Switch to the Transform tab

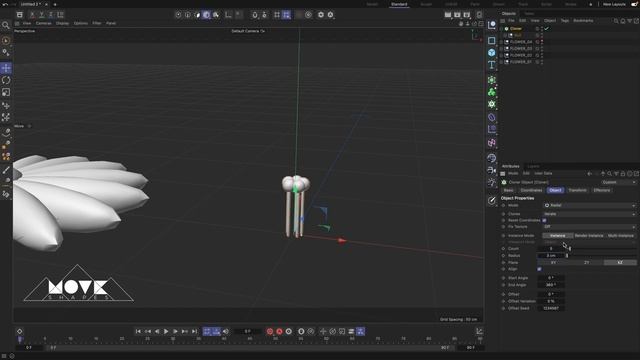point(577,190)
